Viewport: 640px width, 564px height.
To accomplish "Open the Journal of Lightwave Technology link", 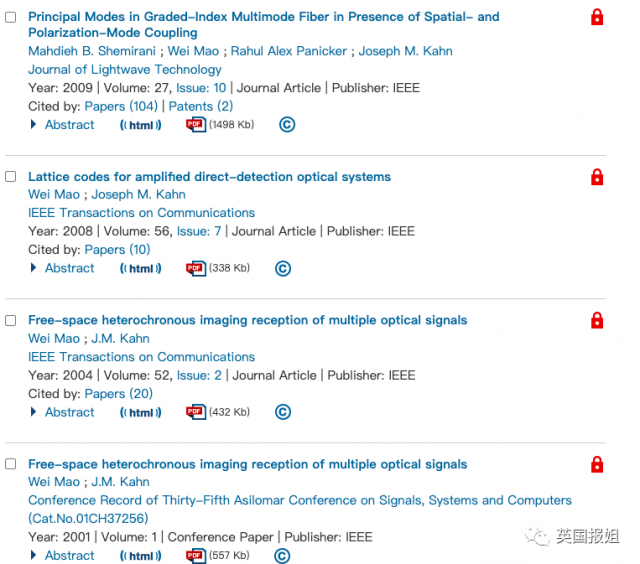I will tap(125, 70).
